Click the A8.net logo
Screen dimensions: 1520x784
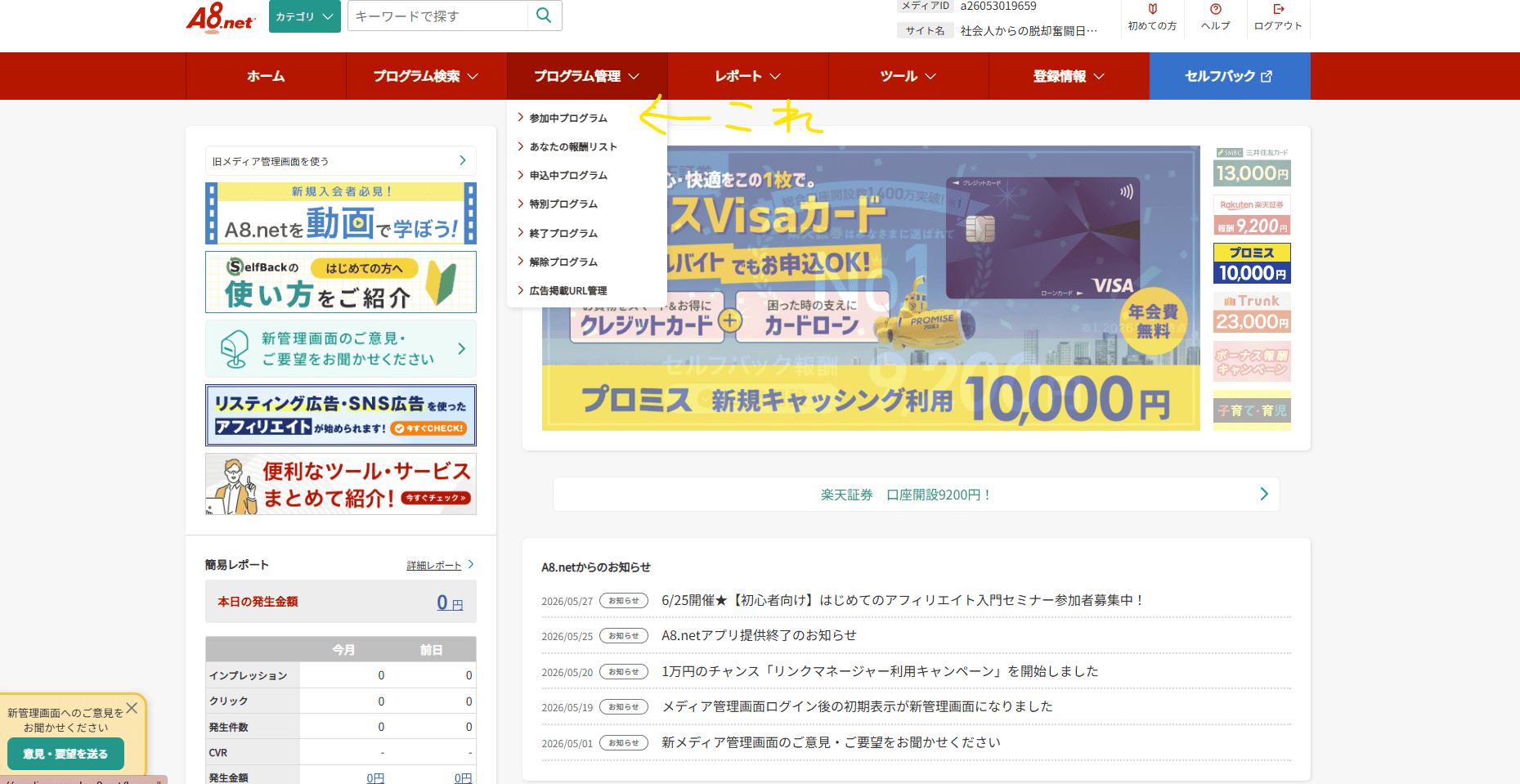click(221, 16)
